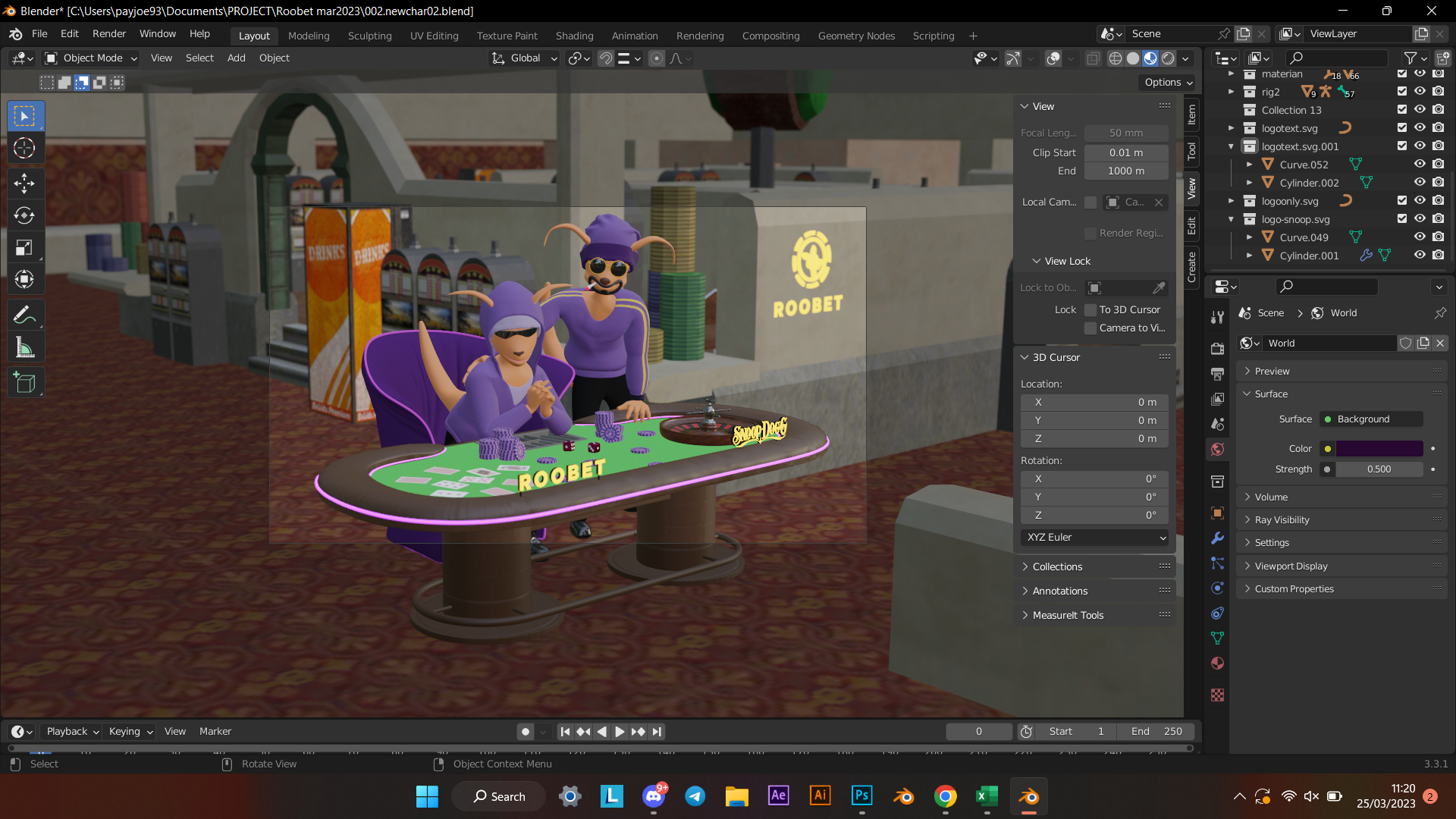
Task: Click the Background surface shader button
Action: tap(1371, 419)
